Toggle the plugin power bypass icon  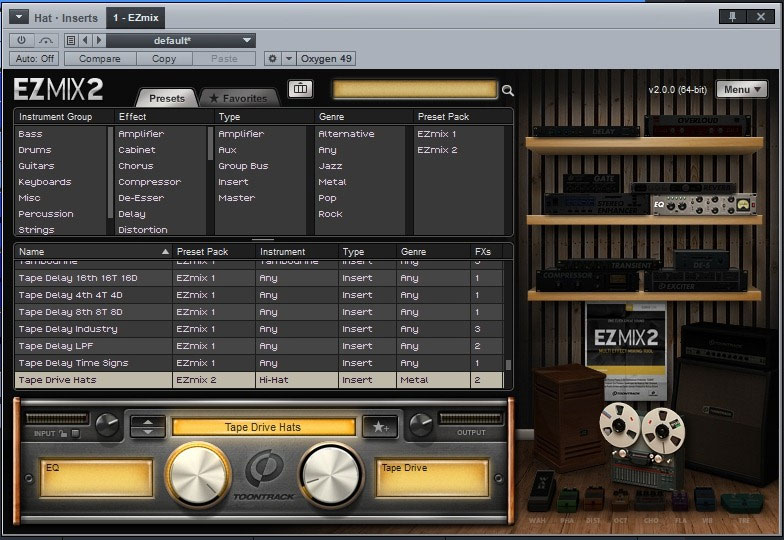(21, 40)
